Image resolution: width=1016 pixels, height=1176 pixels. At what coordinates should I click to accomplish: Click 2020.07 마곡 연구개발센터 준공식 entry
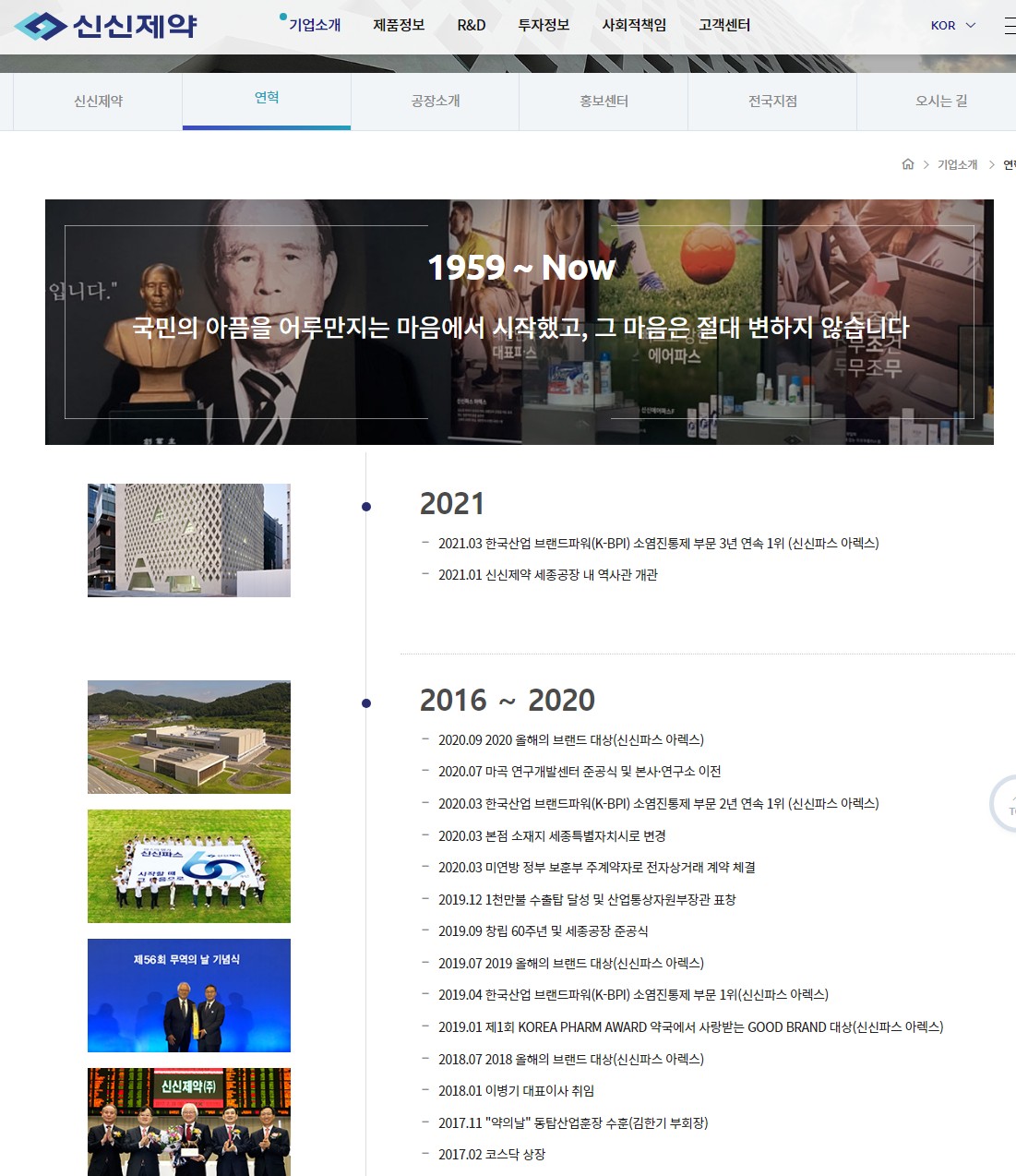tap(580, 772)
